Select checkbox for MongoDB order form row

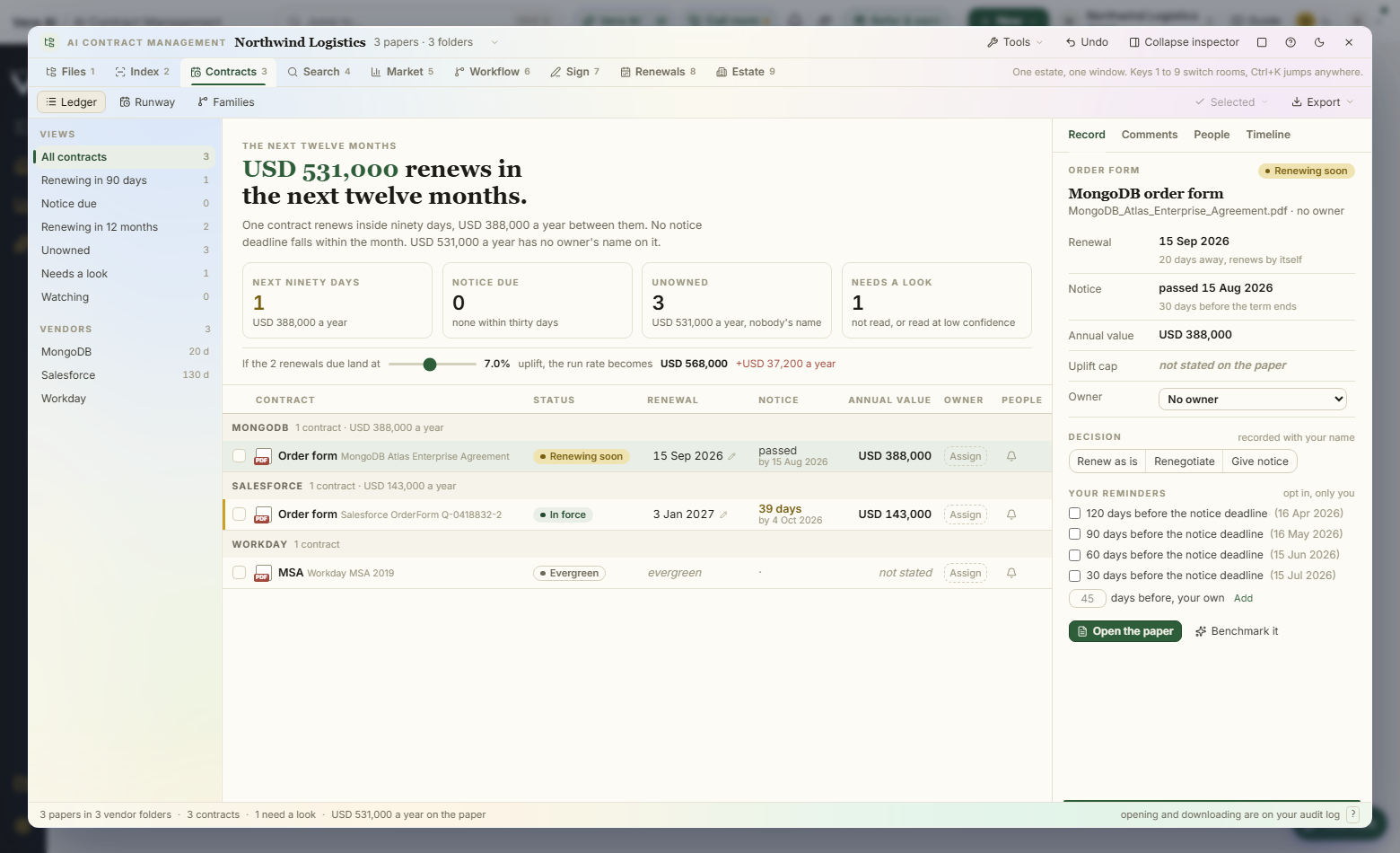[x=239, y=456]
